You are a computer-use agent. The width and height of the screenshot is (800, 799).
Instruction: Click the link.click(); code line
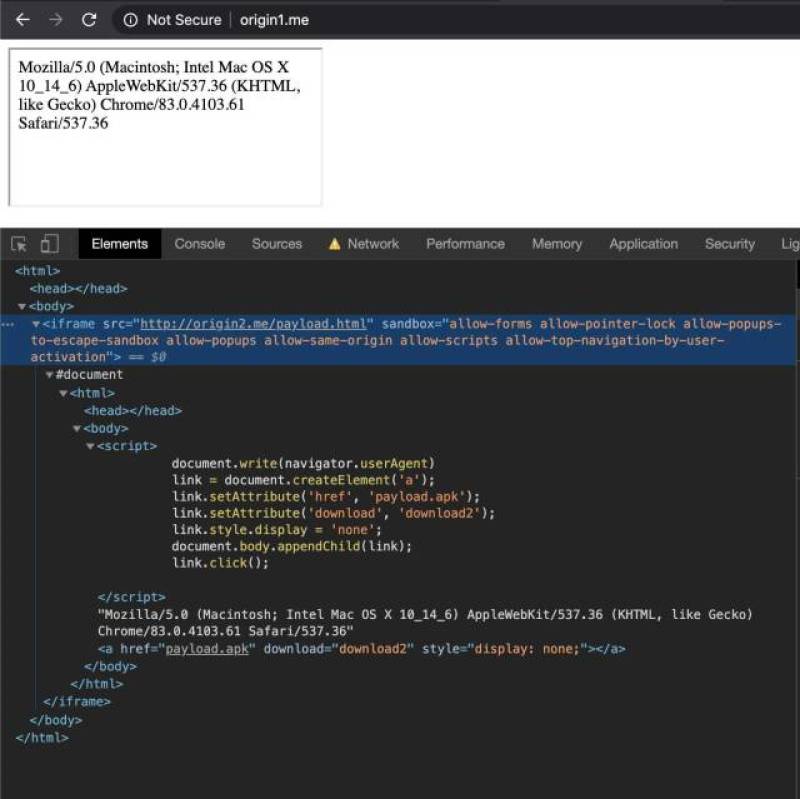[220, 563]
